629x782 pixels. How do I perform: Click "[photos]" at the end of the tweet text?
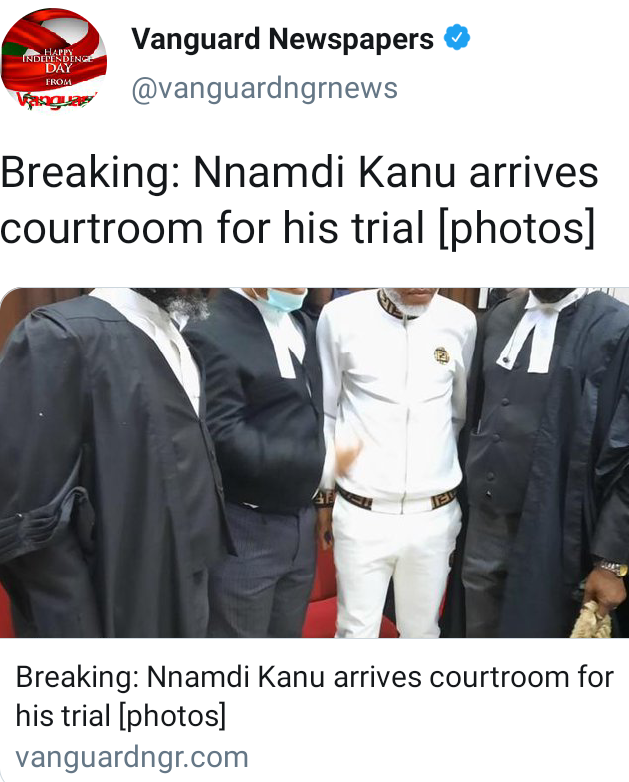click(x=517, y=229)
